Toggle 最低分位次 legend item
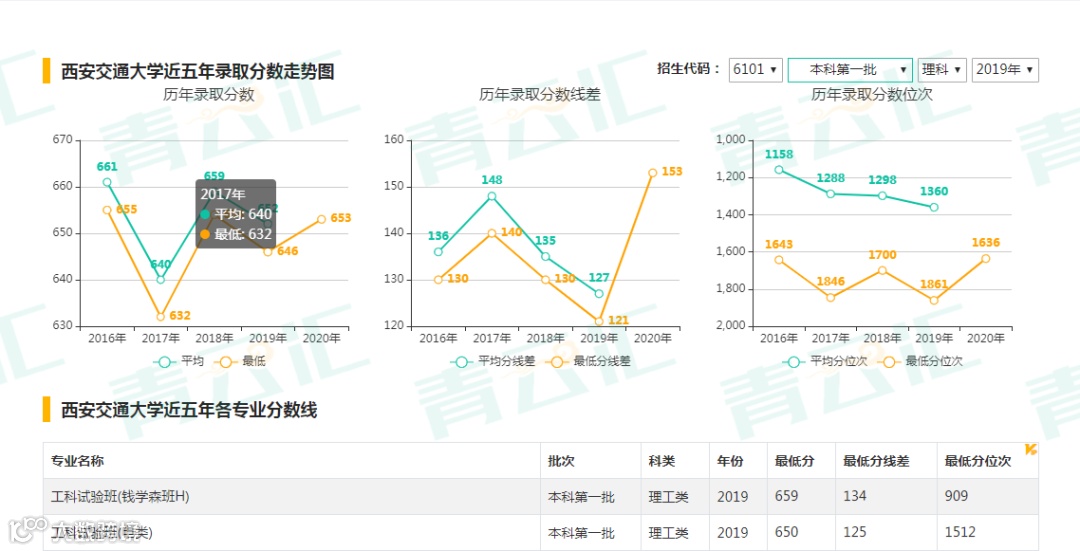 click(x=920, y=361)
